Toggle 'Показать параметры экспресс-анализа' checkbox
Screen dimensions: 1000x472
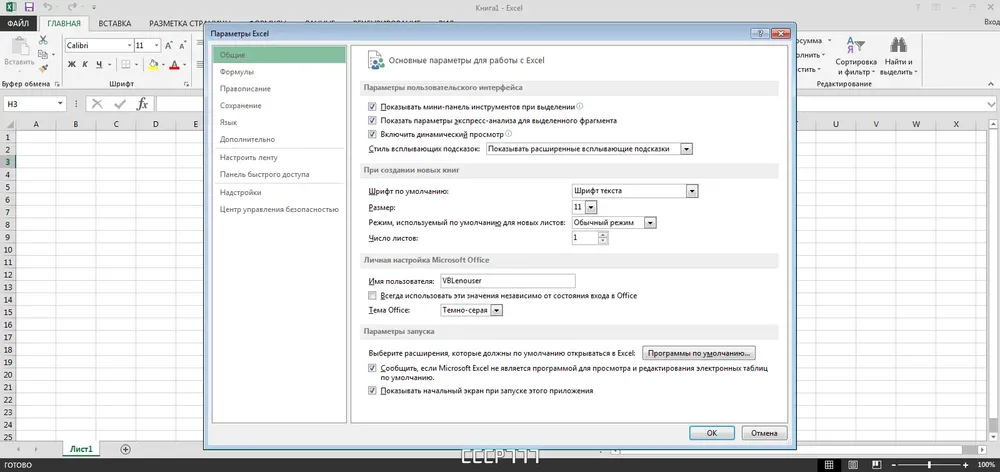click(372, 121)
